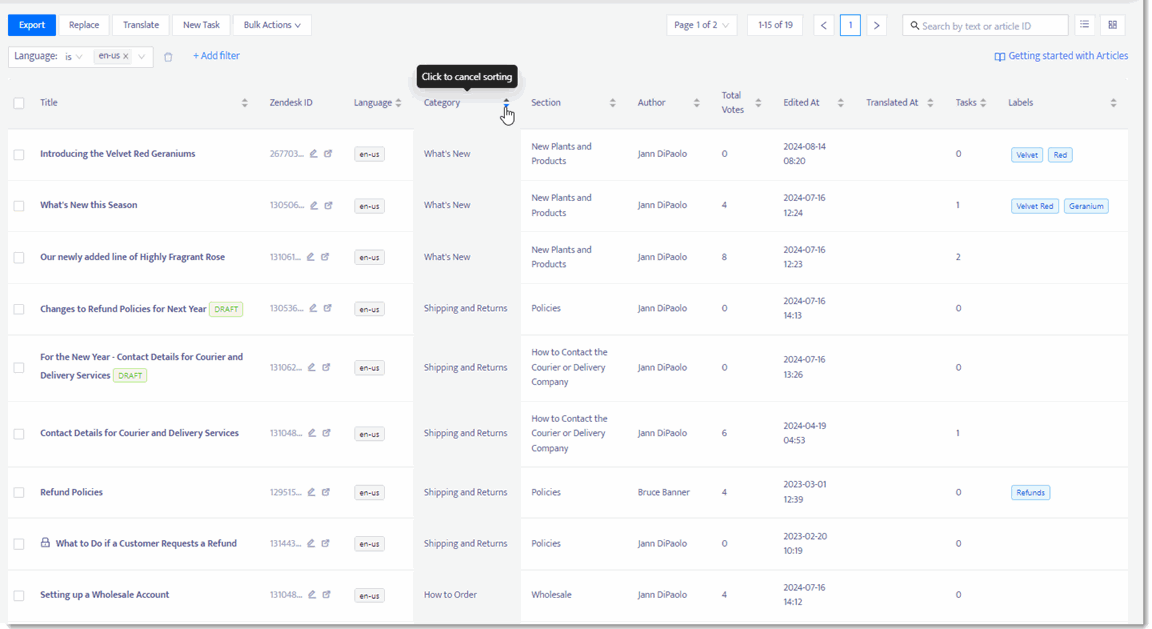Image resolution: width=1152 pixels, height=629 pixels.
Task: Sort by Total Votes column
Action: (758, 103)
